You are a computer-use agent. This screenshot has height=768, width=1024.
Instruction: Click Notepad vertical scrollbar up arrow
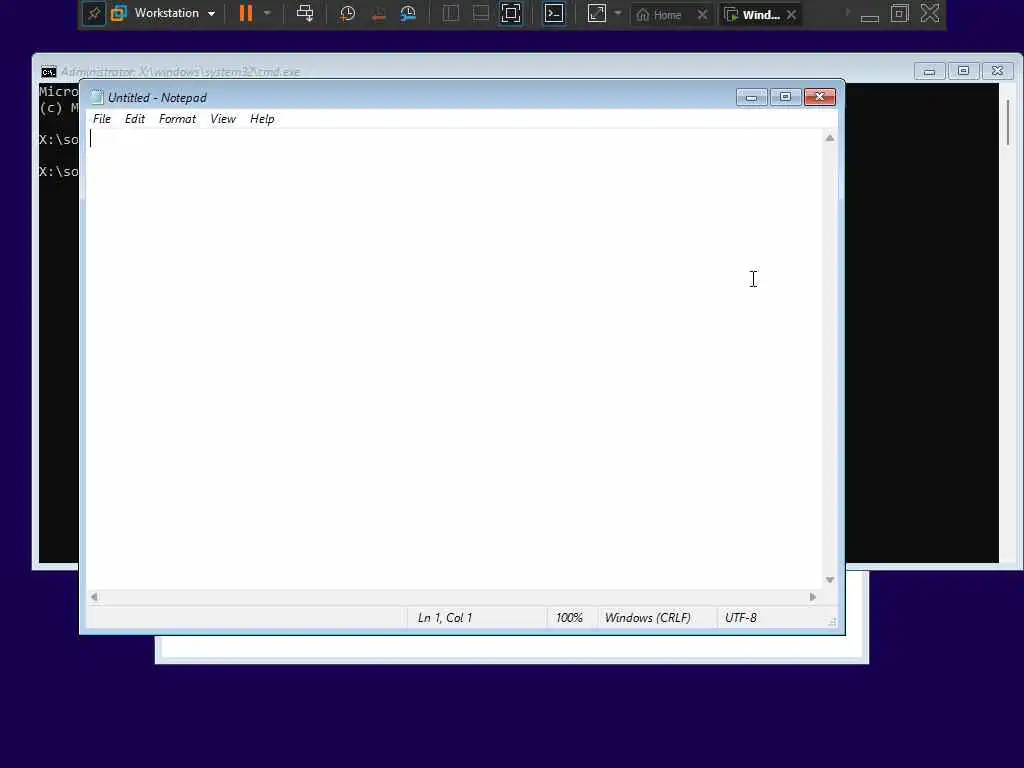coord(829,138)
